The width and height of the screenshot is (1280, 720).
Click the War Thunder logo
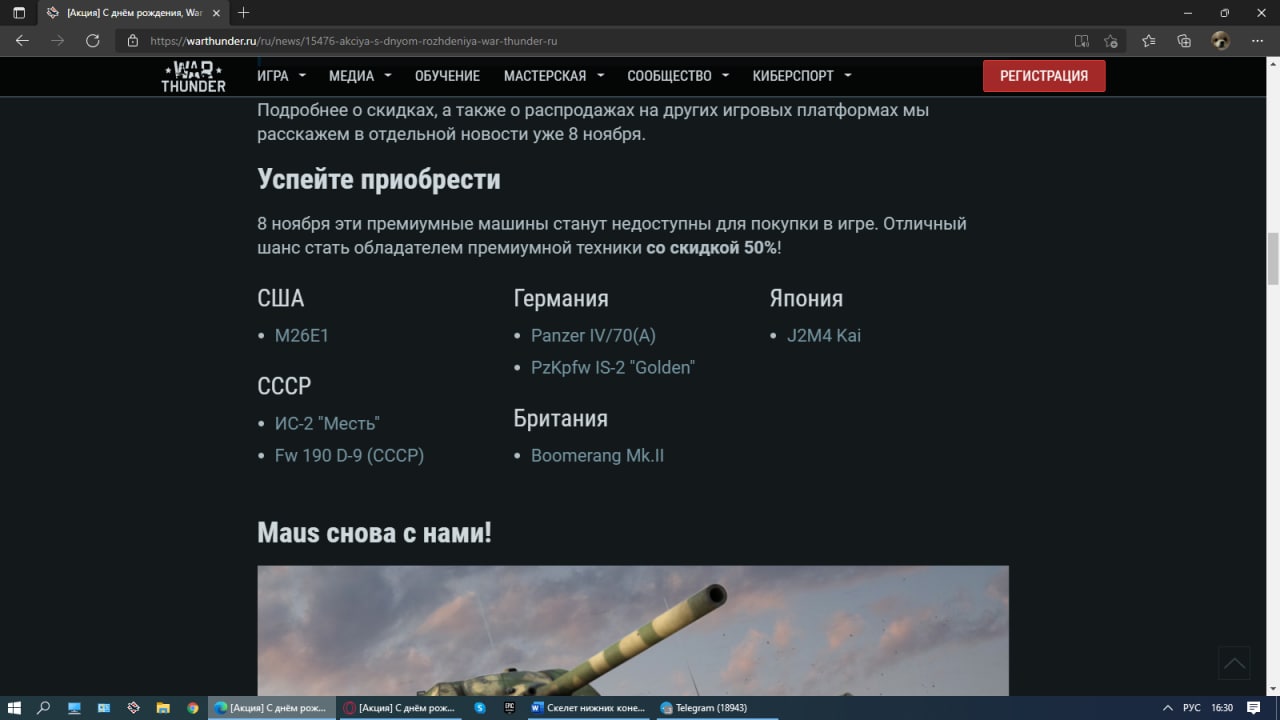click(x=194, y=76)
